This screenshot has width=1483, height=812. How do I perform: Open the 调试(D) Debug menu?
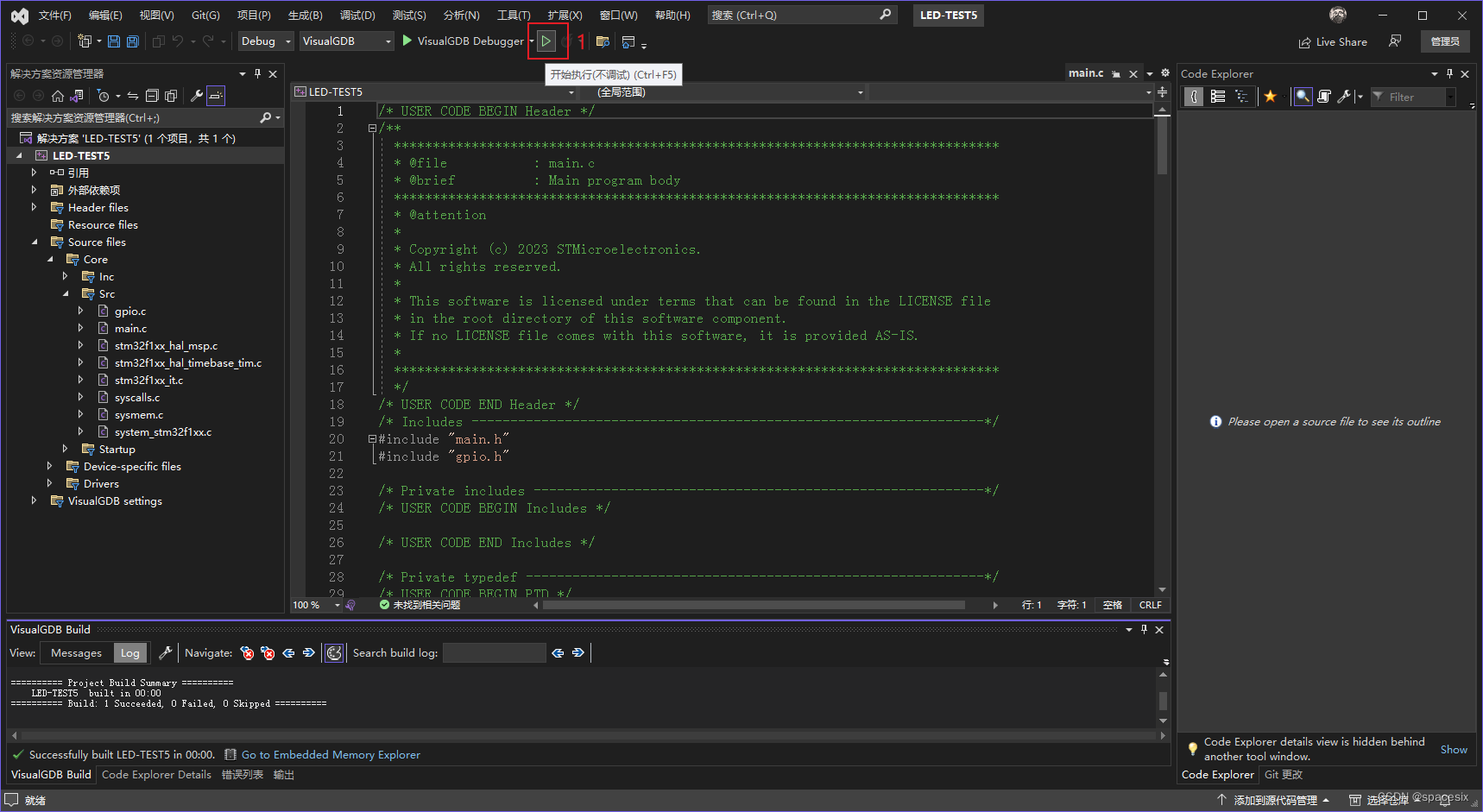coord(357,16)
